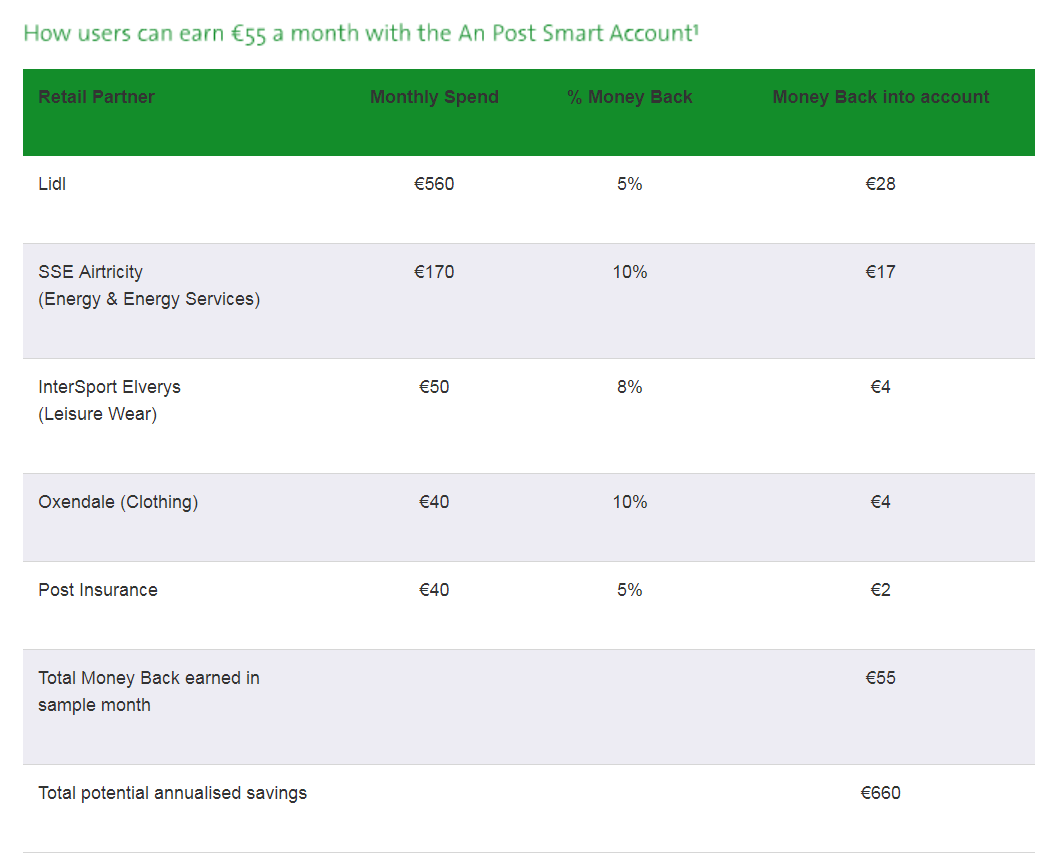Click the €17 money back value
The image size is (1053, 863).
click(880, 272)
